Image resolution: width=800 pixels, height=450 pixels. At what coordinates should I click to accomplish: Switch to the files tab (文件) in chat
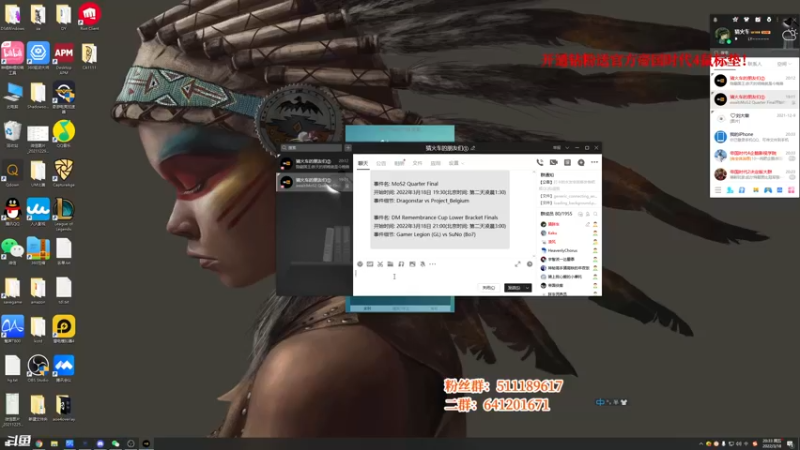click(417, 163)
